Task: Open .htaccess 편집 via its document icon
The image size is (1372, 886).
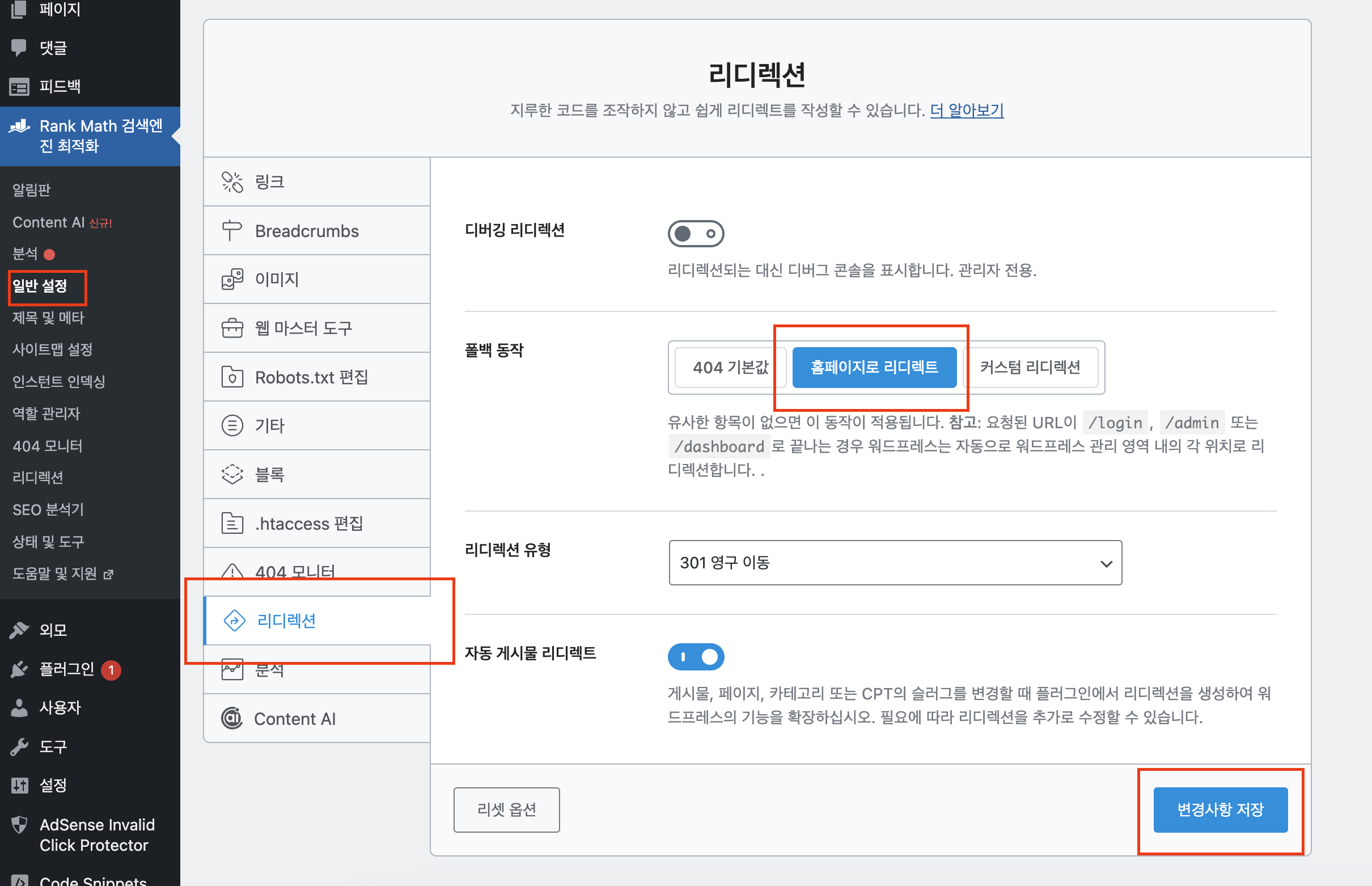Action: [231, 523]
